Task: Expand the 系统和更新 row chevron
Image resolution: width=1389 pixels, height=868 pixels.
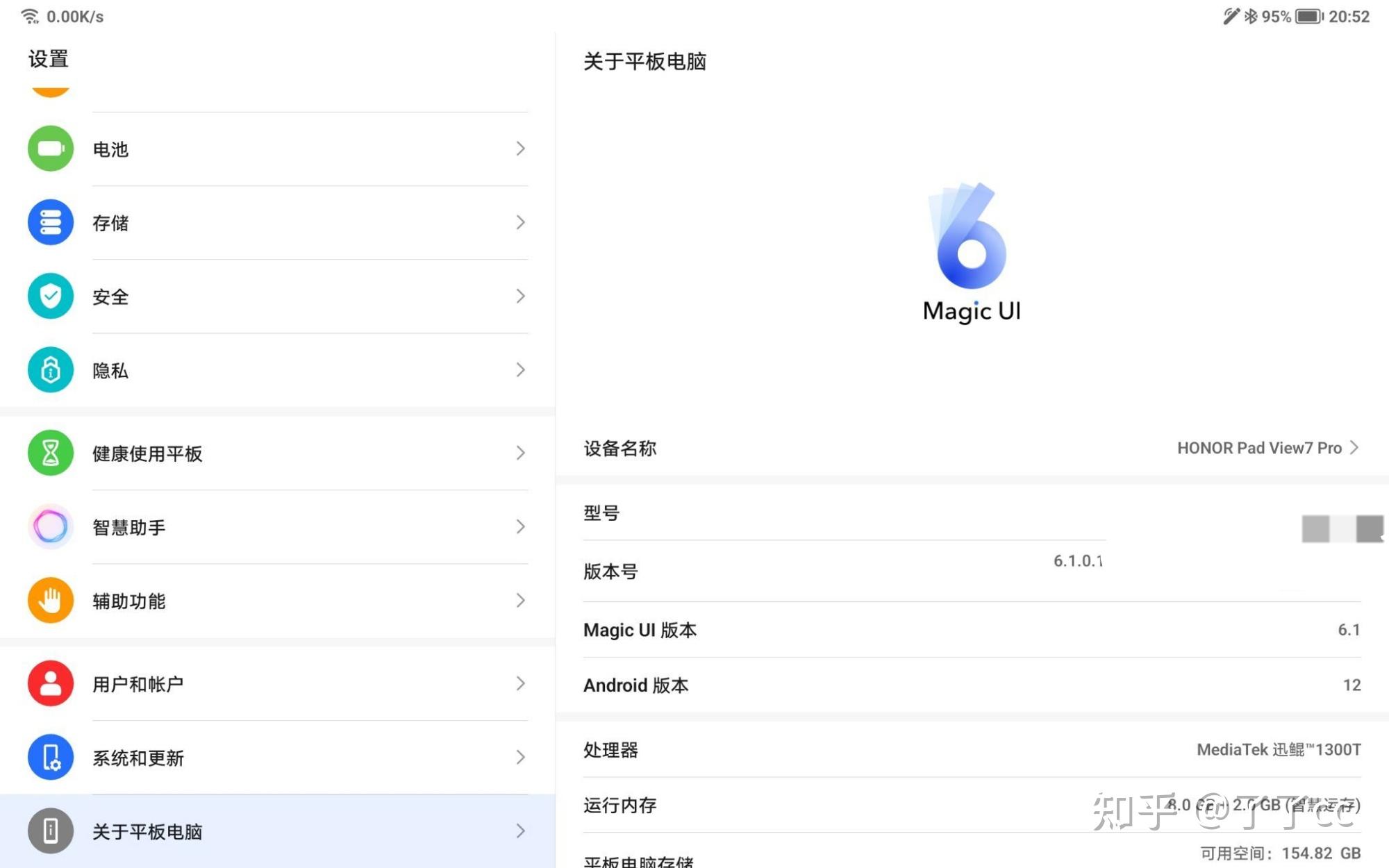Action: tap(520, 758)
